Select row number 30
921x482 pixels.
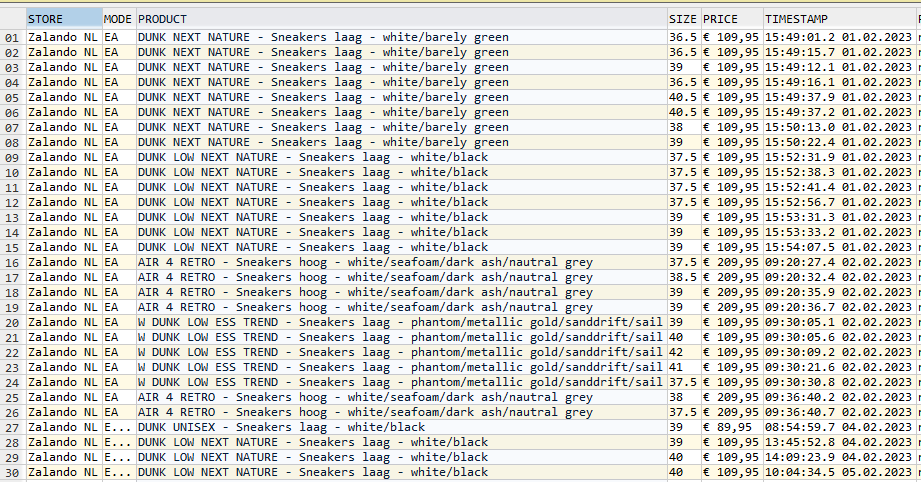pyautogui.click(x=12, y=472)
